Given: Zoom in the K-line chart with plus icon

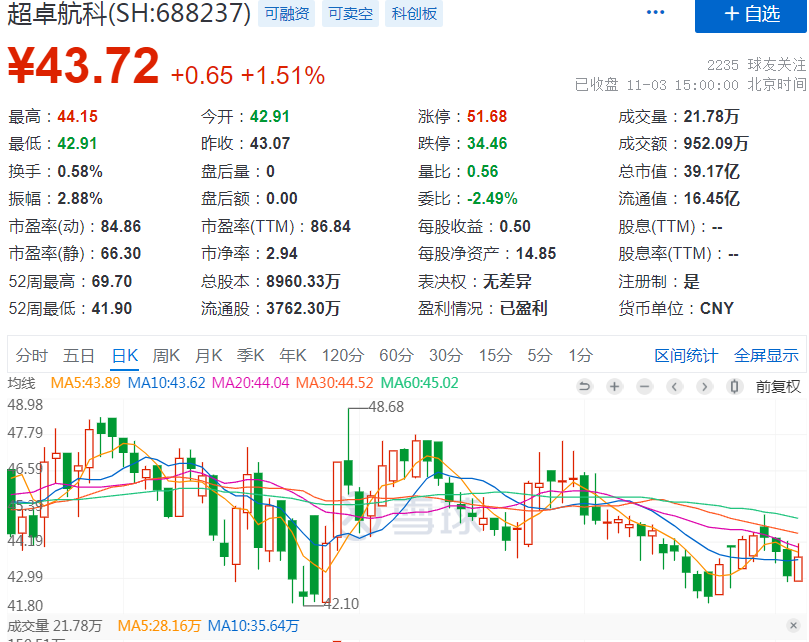Looking at the screenshot, I should tap(614, 387).
